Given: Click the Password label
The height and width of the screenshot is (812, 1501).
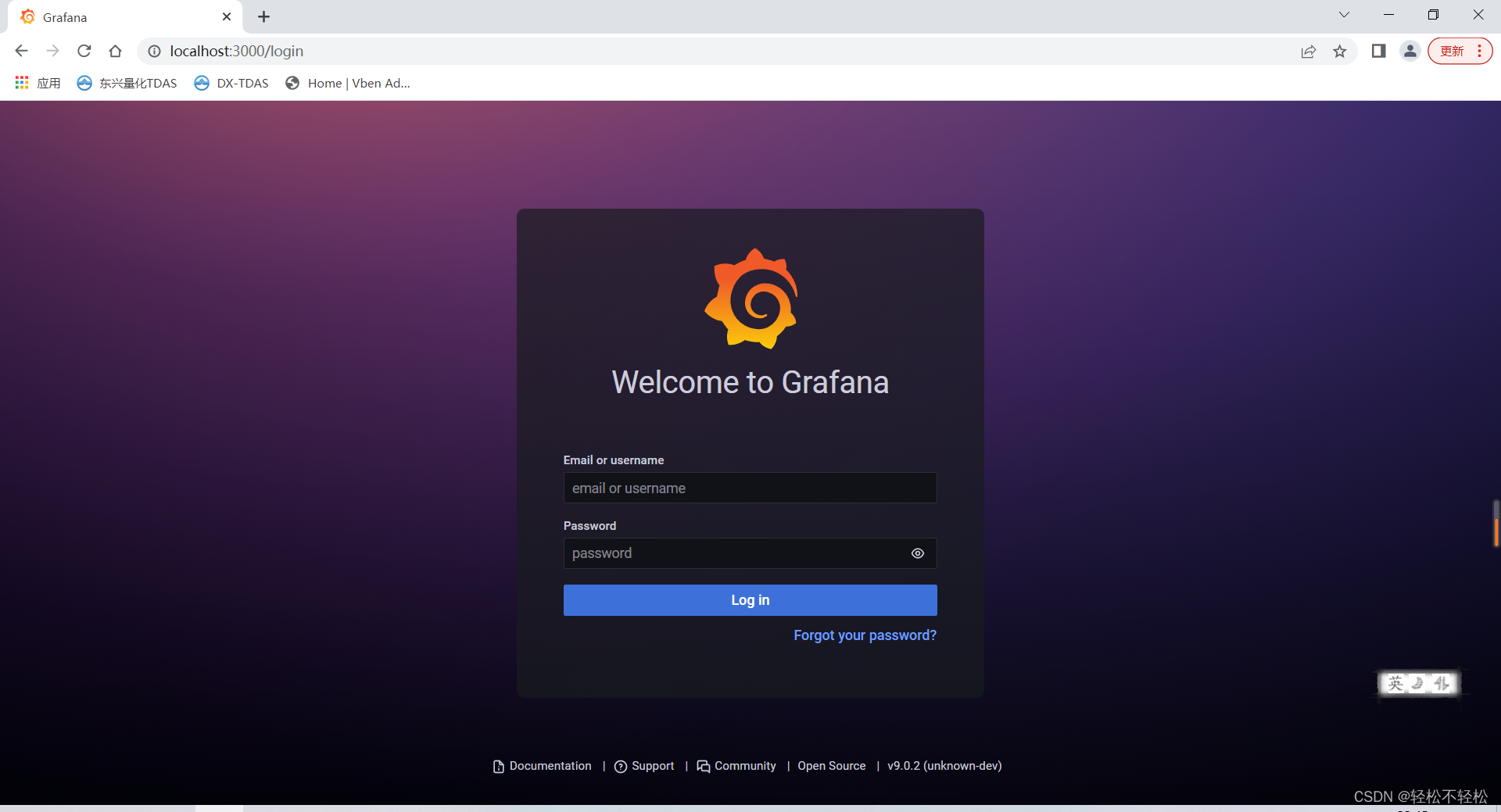Looking at the screenshot, I should coord(589,526).
